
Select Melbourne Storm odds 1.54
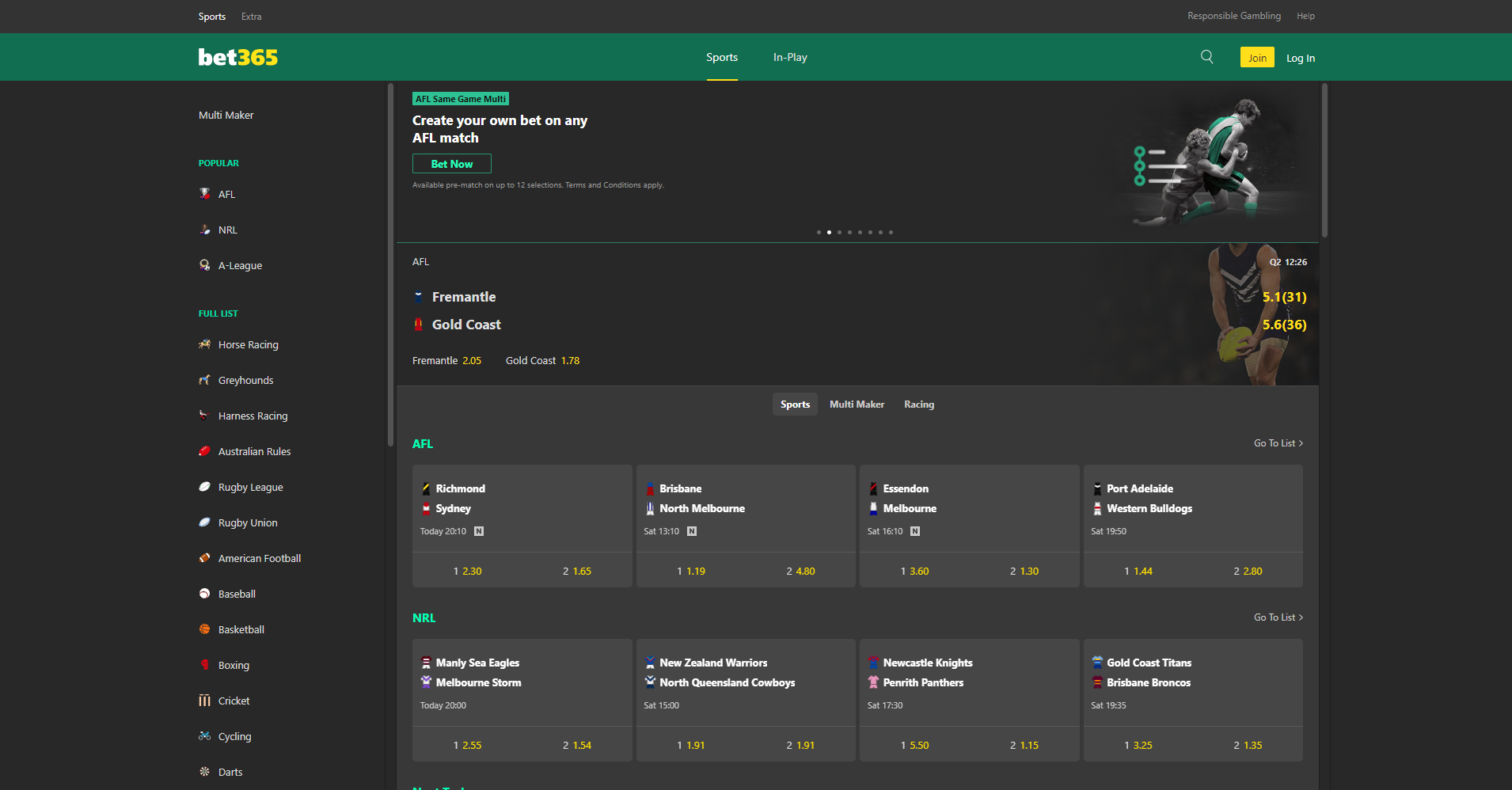577,745
